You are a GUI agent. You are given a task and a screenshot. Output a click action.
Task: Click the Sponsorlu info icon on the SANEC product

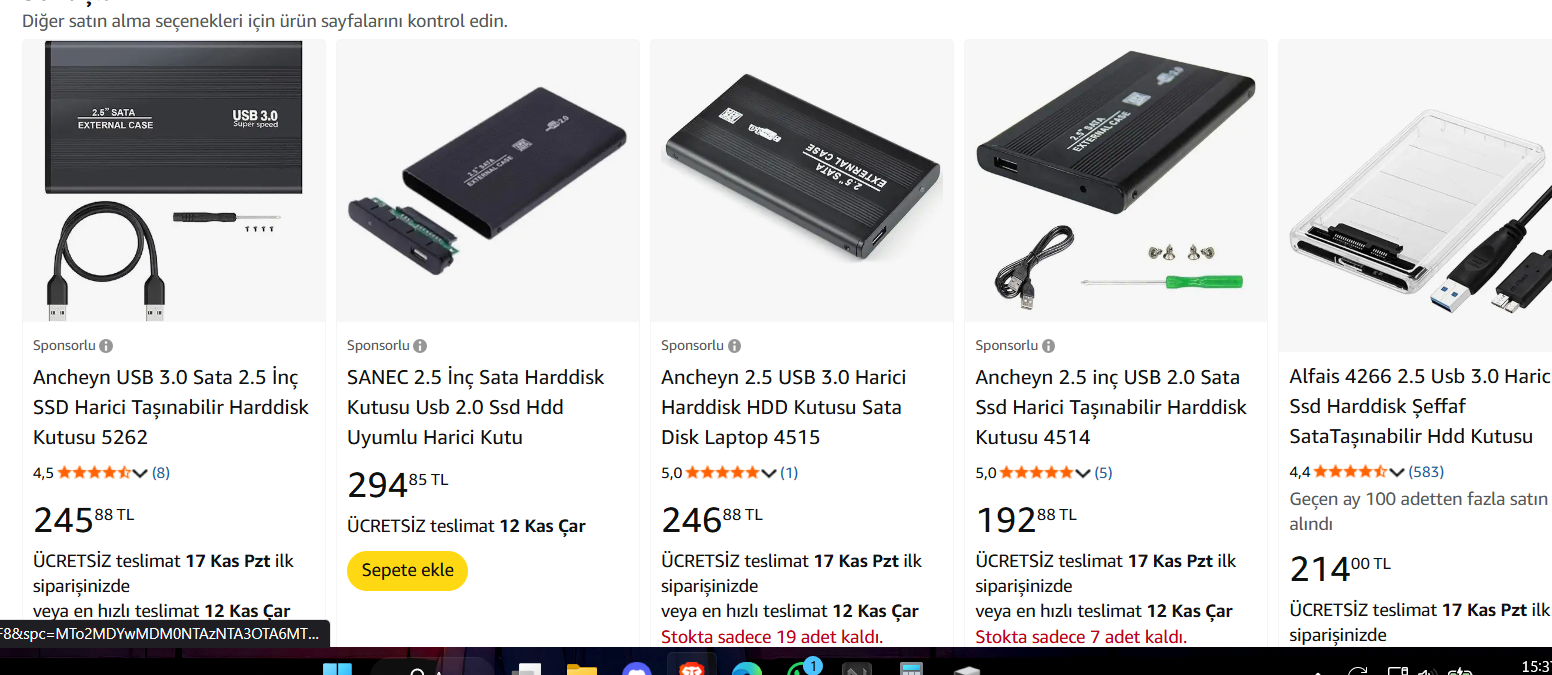point(420,346)
